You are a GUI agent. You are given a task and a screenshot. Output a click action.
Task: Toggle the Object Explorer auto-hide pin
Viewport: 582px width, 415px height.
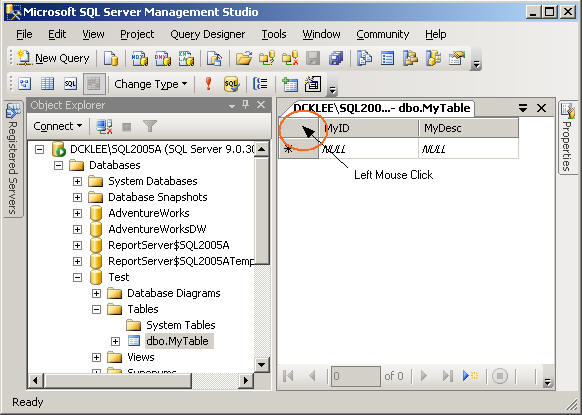coord(245,105)
